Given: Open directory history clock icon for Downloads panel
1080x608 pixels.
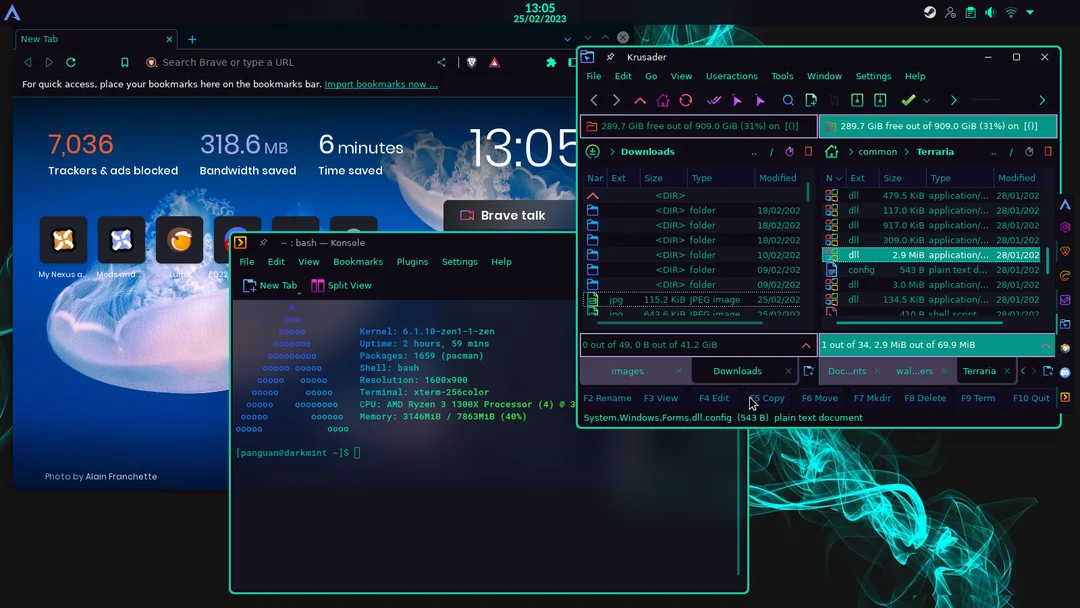Looking at the screenshot, I should pos(789,152).
